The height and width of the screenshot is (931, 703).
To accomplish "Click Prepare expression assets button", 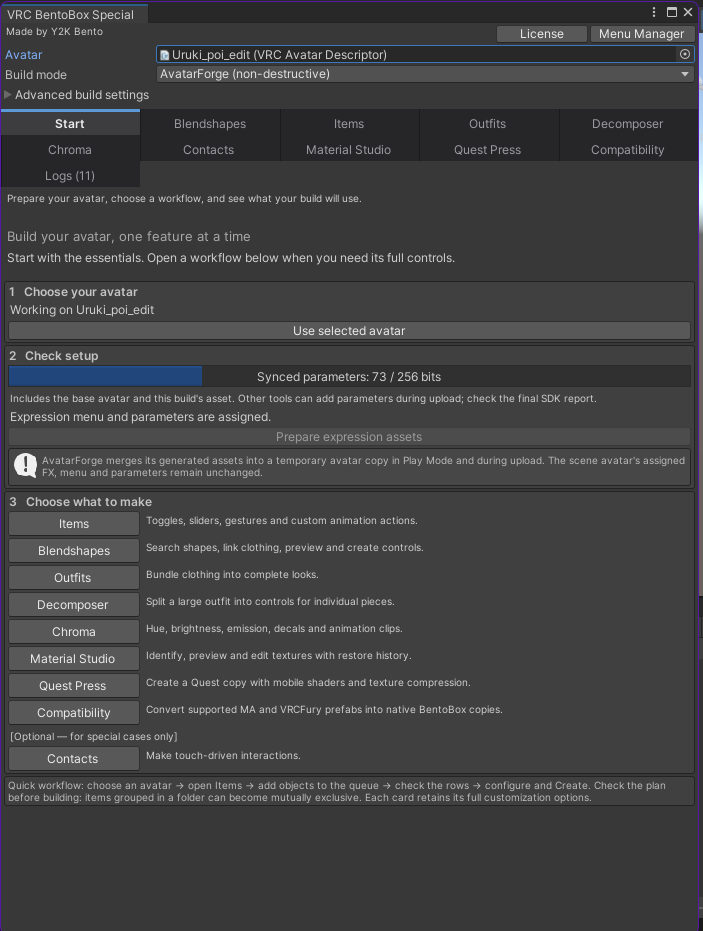I will 349,437.
